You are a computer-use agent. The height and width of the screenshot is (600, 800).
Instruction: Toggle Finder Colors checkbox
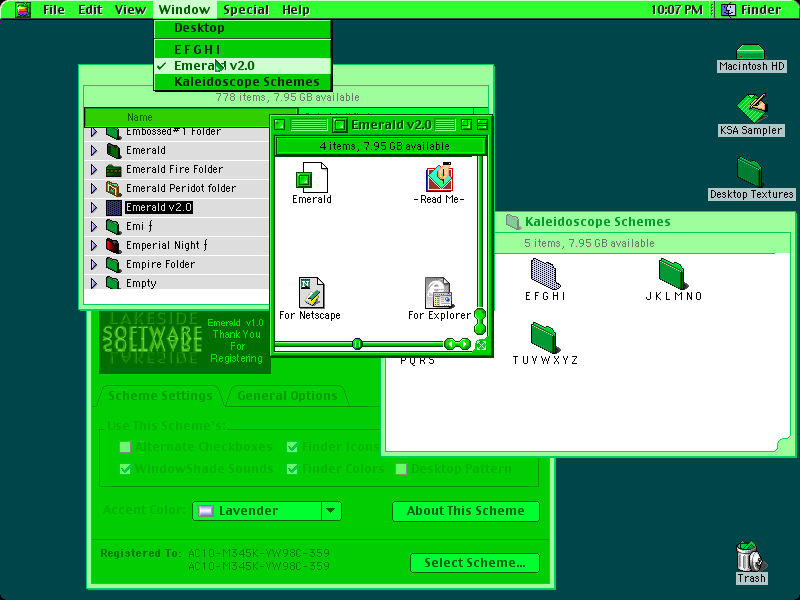pyautogui.click(x=292, y=468)
